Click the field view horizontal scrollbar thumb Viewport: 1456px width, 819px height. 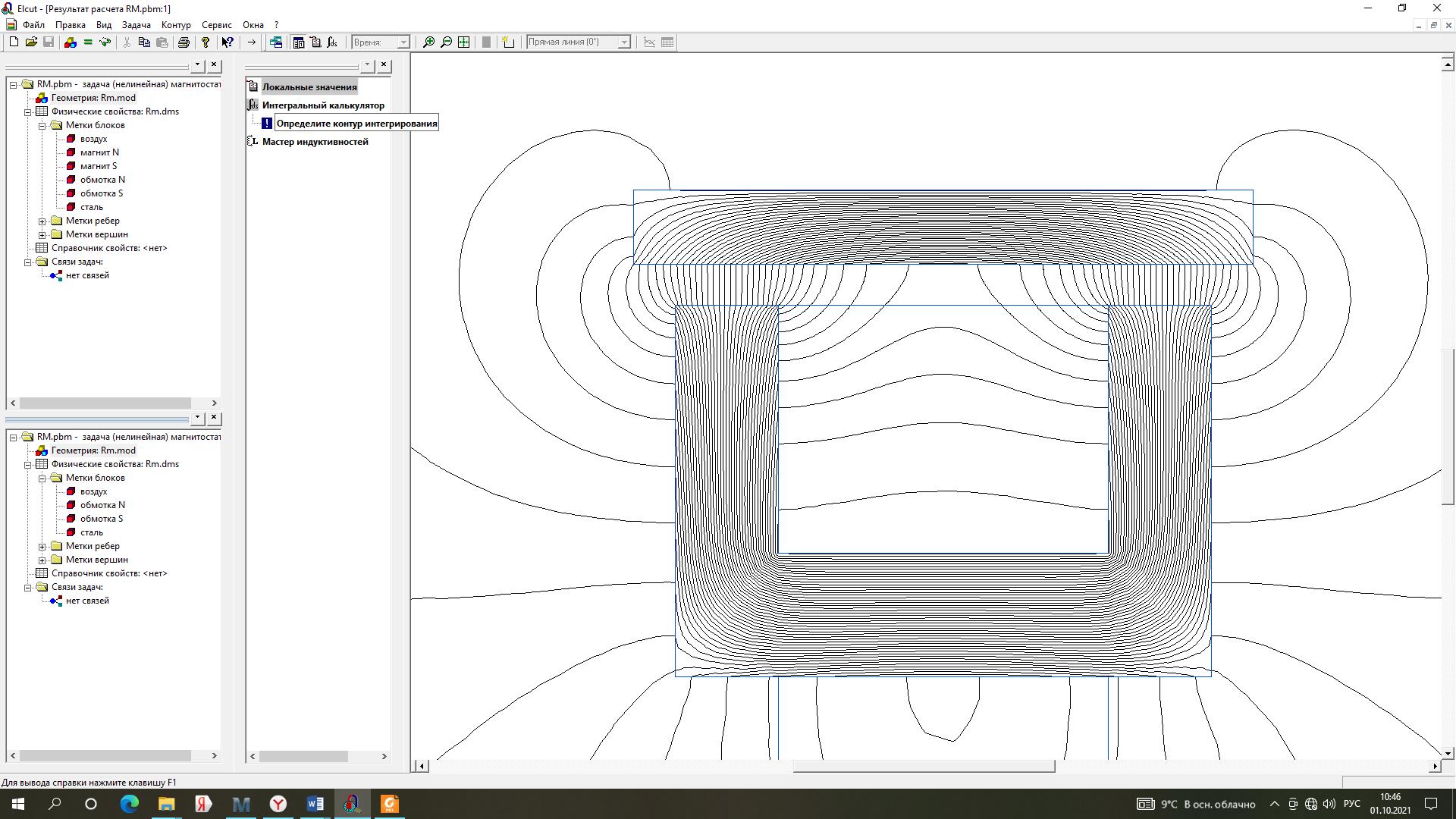923,767
